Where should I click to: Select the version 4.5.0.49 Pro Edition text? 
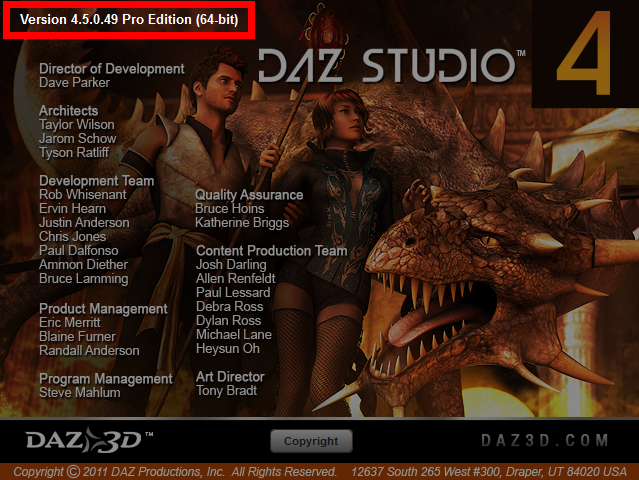pyautogui.click(x=129, y=20)
